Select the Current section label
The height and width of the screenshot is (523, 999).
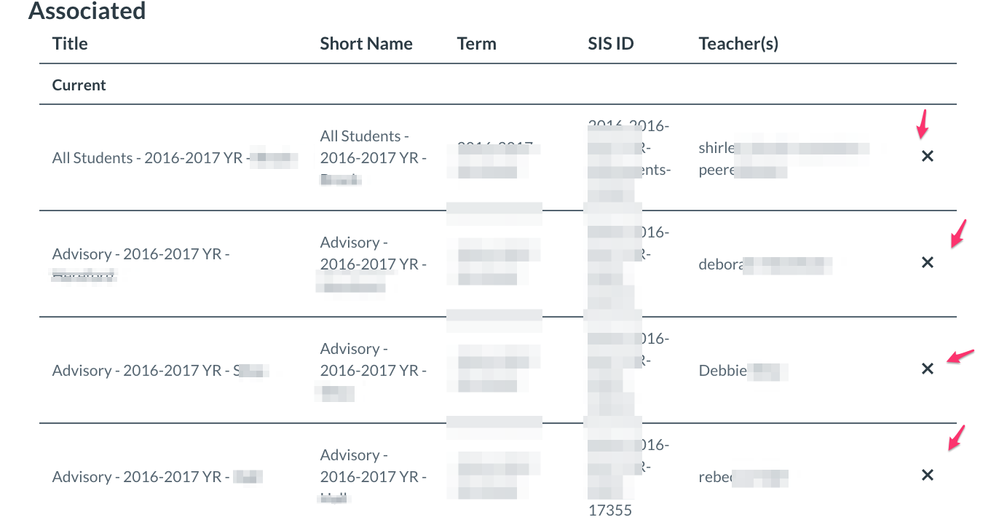click(79, 85)
